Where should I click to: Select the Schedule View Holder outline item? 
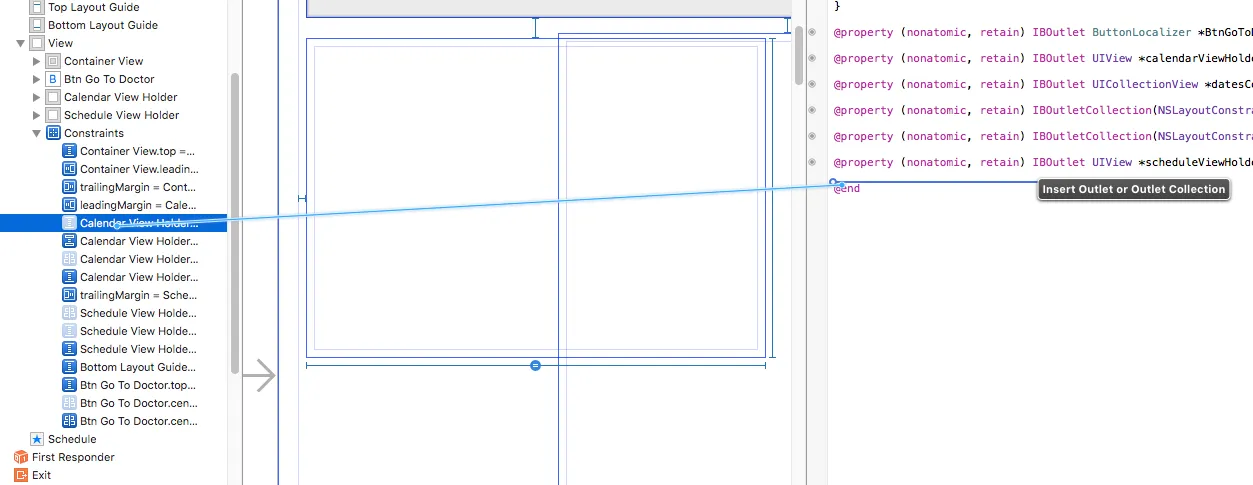pyautogui.click(x=122, y=115)
